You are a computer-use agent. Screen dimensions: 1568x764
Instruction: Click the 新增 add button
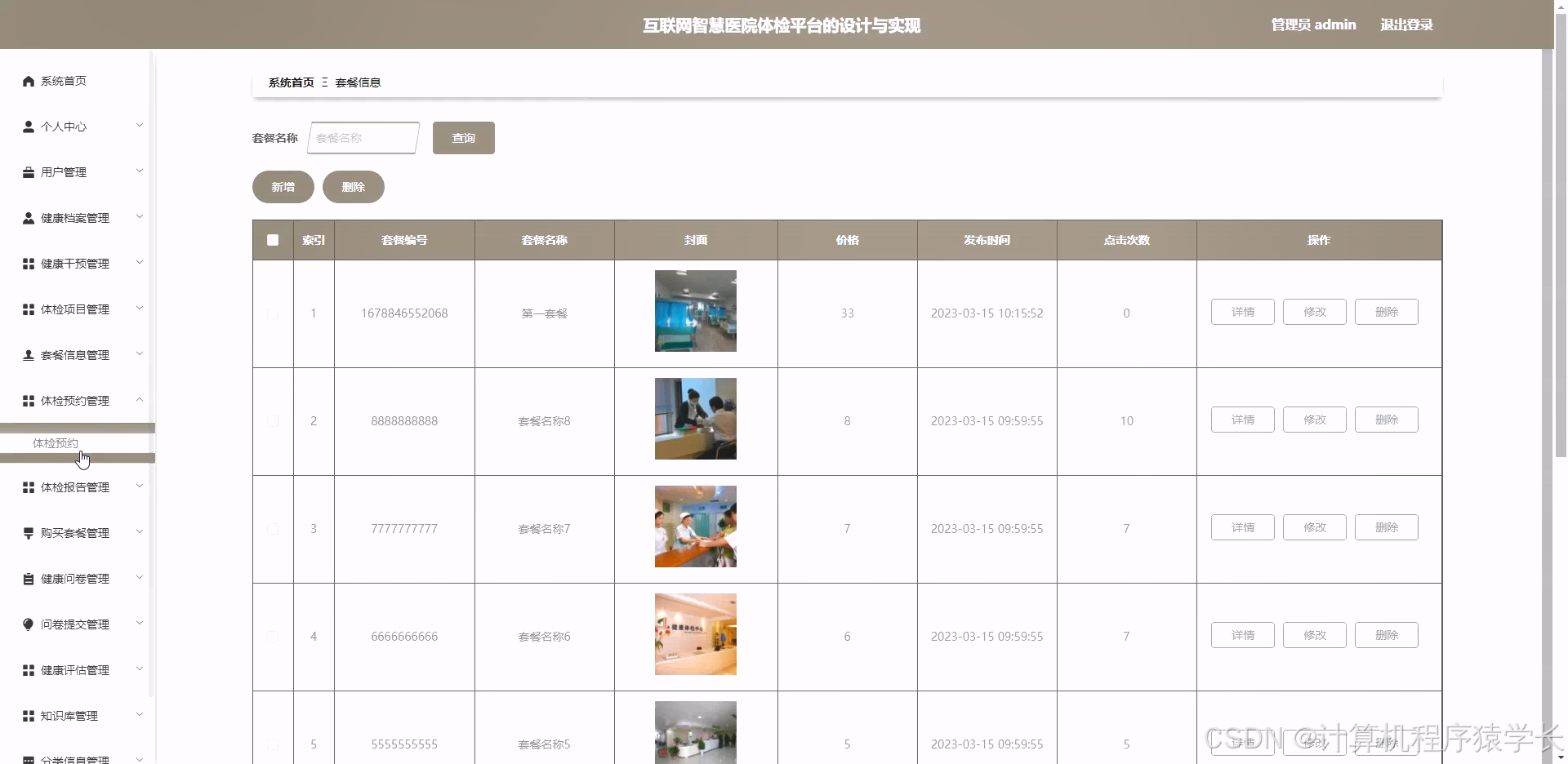tap(283, 187)
